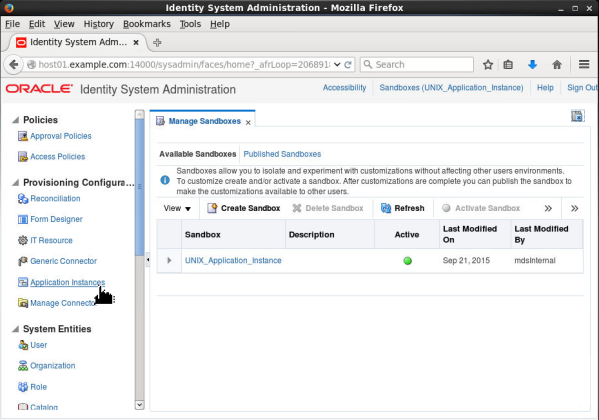Click the Last Modified On column header
This screenshot has height=420, width=599.
click(x=475, y=235)
